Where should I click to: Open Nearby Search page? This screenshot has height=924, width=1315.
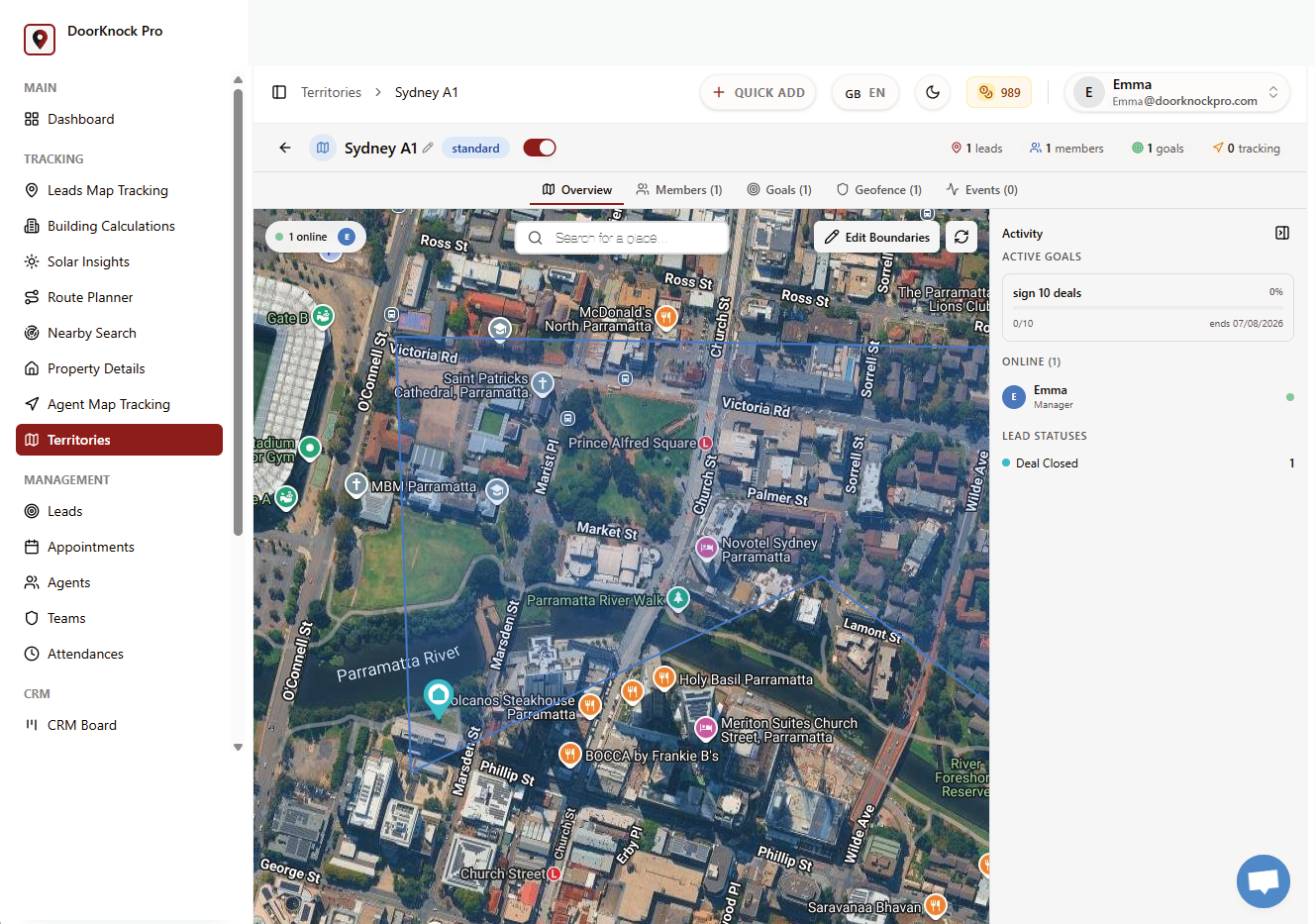pos(119,333)
